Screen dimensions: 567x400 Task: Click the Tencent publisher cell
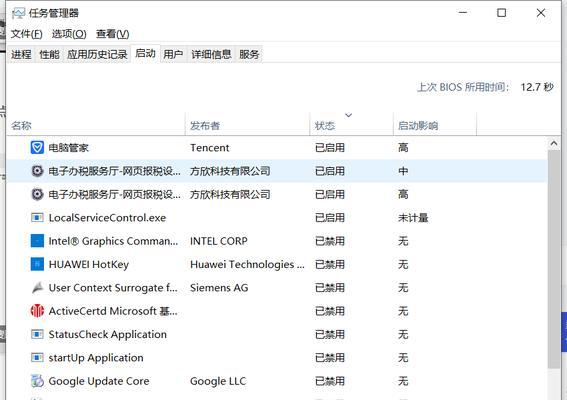[210, 148]
